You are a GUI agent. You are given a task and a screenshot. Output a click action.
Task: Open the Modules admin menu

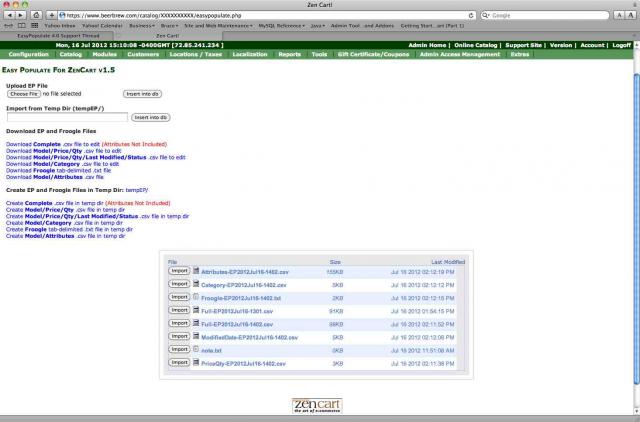tap(104, 54)
